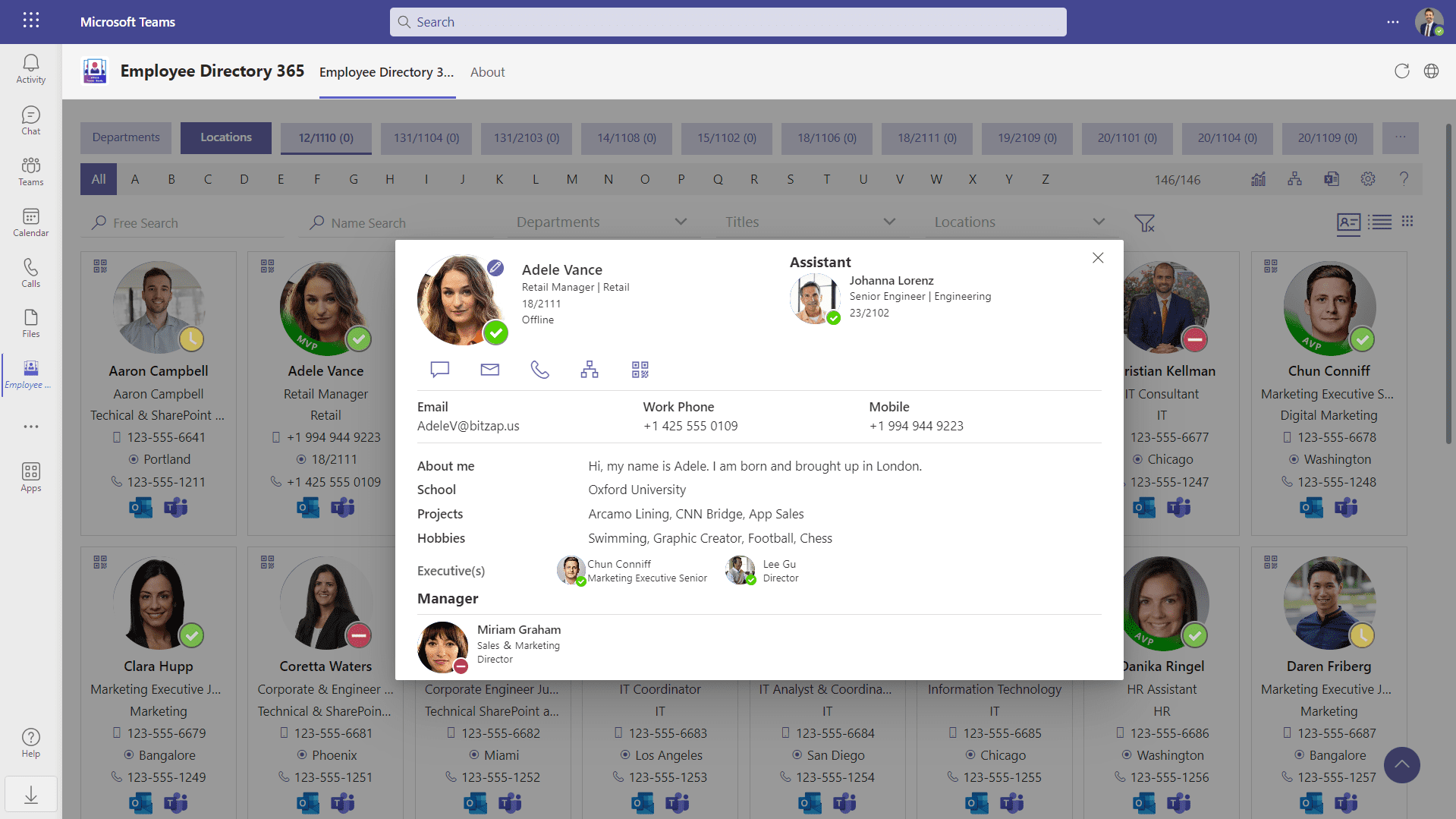
Task: Click the chat icon in Adele's profile card
Action: (x=439, y=370)
